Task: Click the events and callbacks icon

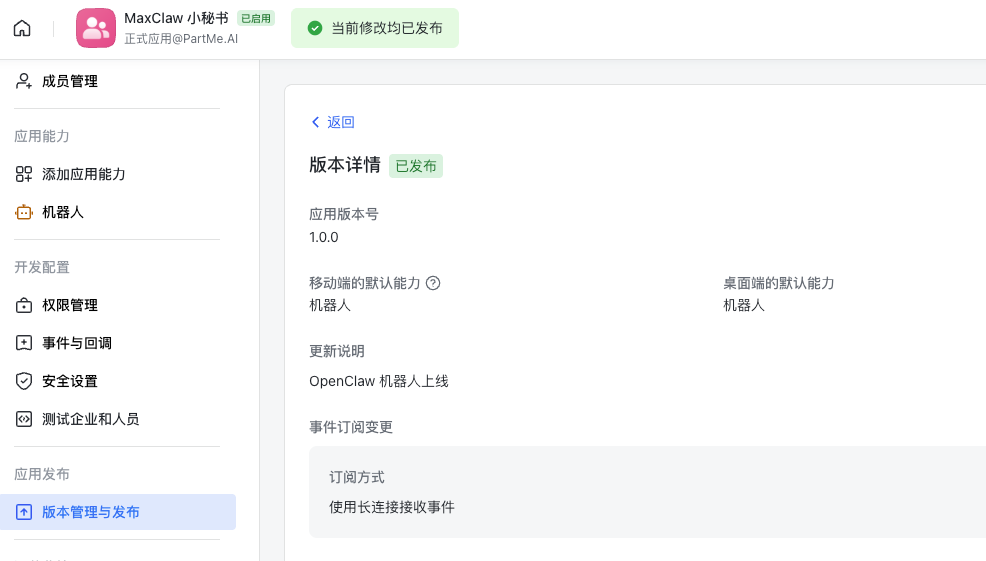Action: click(x=24, y=343)
